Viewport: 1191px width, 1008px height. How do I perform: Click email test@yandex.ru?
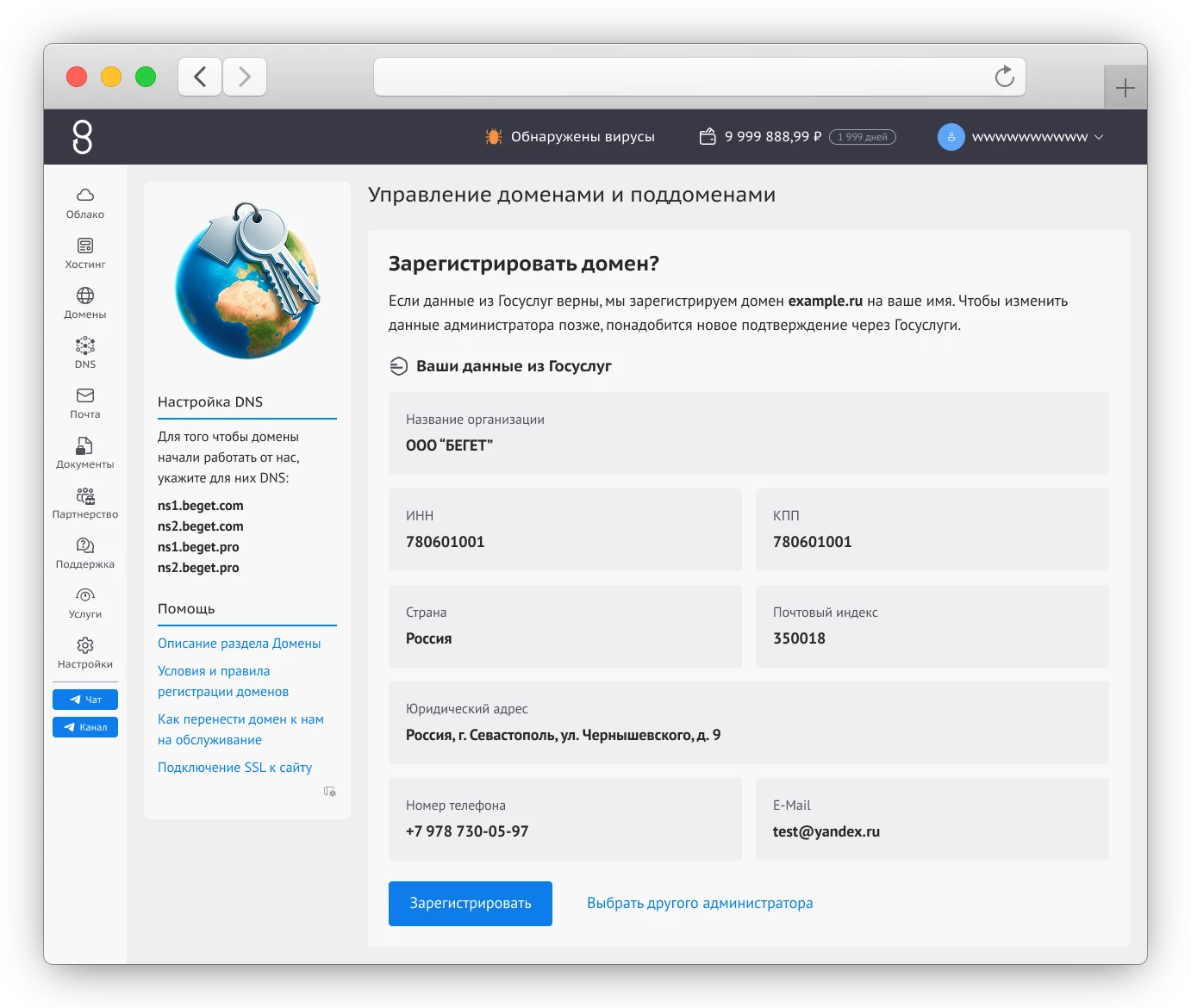pyautogui.click(x=826, y=831)
